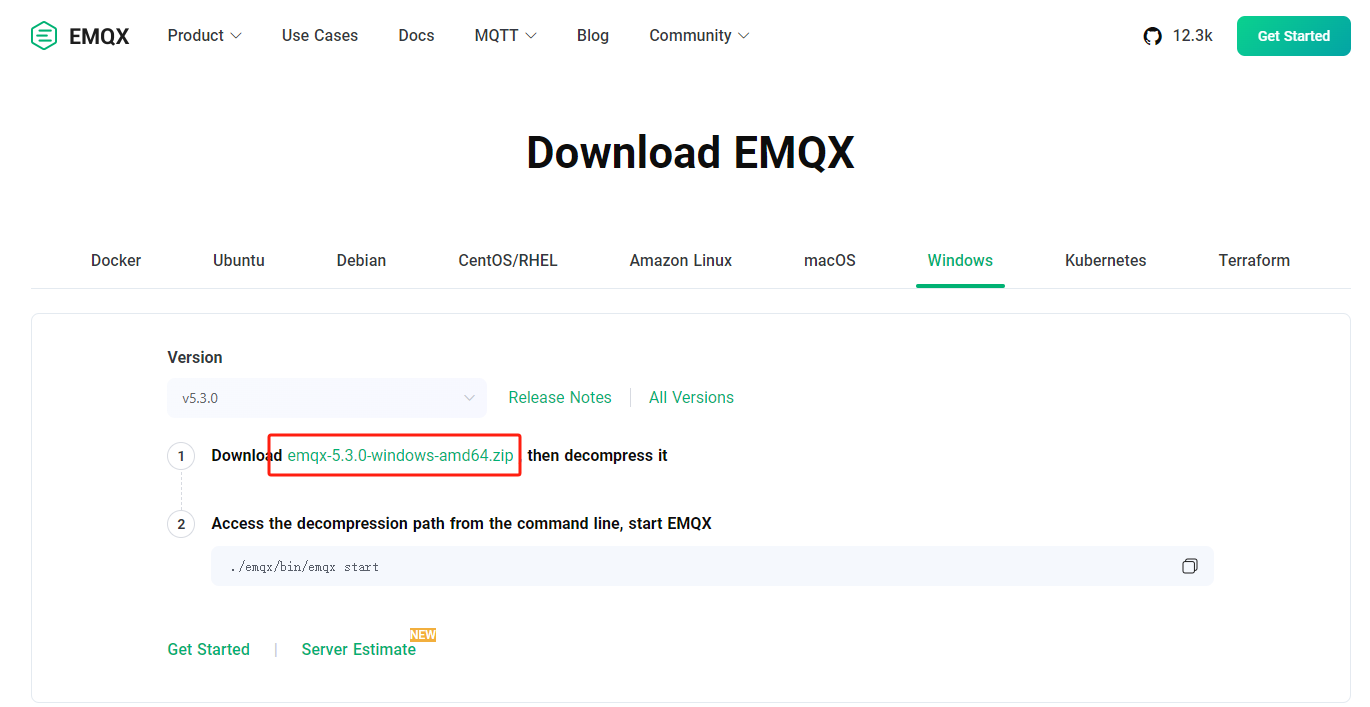Screen dimensions: 1370x707
Task: Download emqx-5.3.0-windows-amd64.zip
Action: (x=400, y=455)
